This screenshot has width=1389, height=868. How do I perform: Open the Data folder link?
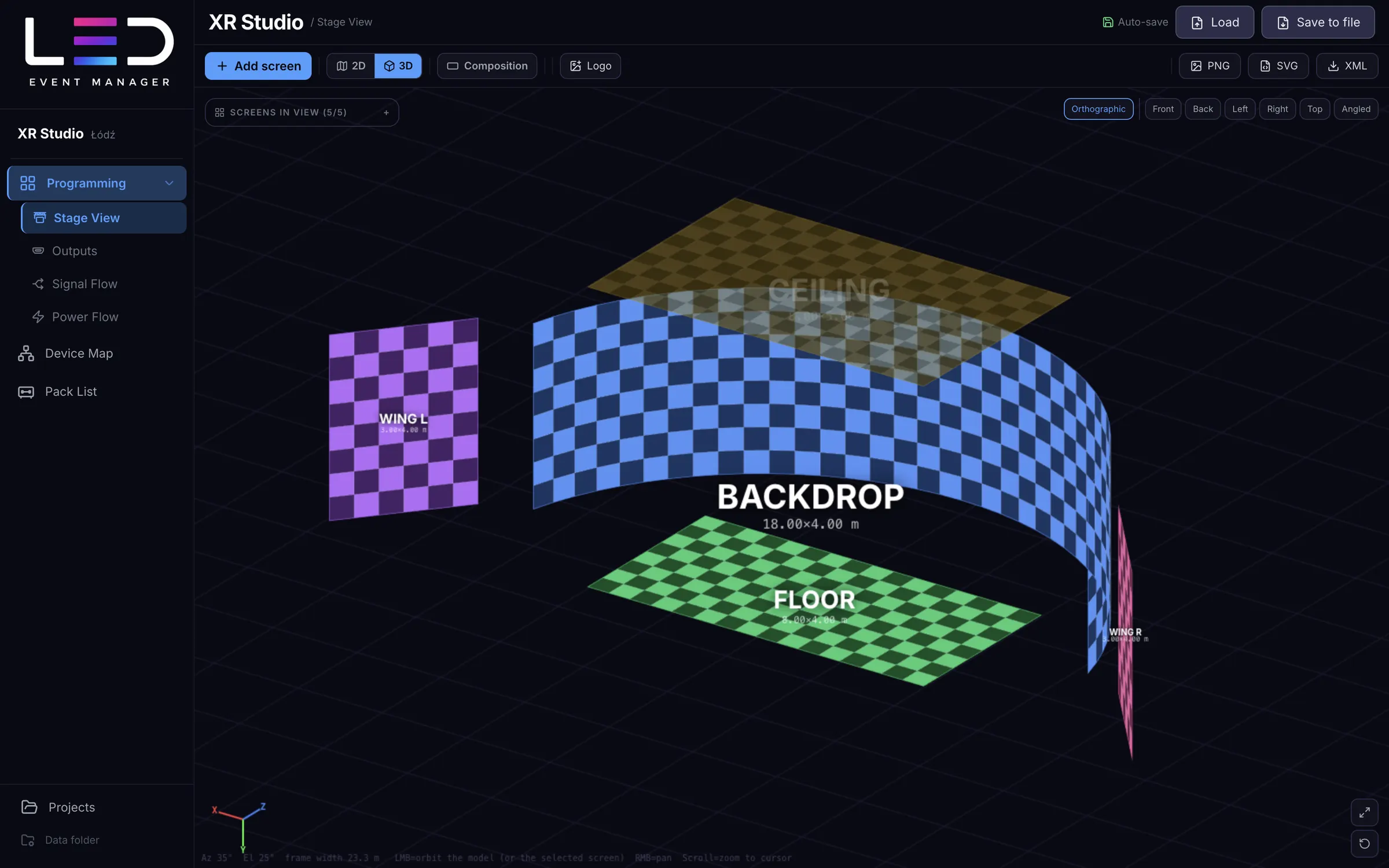72,840
